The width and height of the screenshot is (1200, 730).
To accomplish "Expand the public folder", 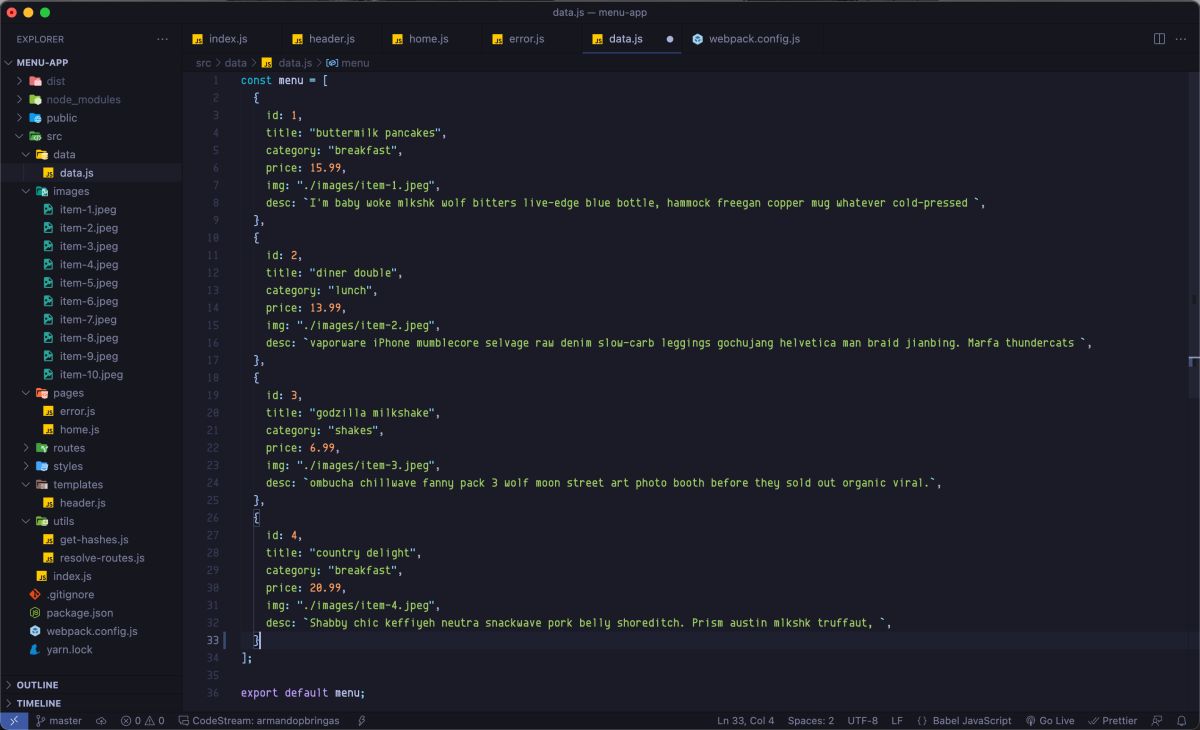I will point(91,118).
